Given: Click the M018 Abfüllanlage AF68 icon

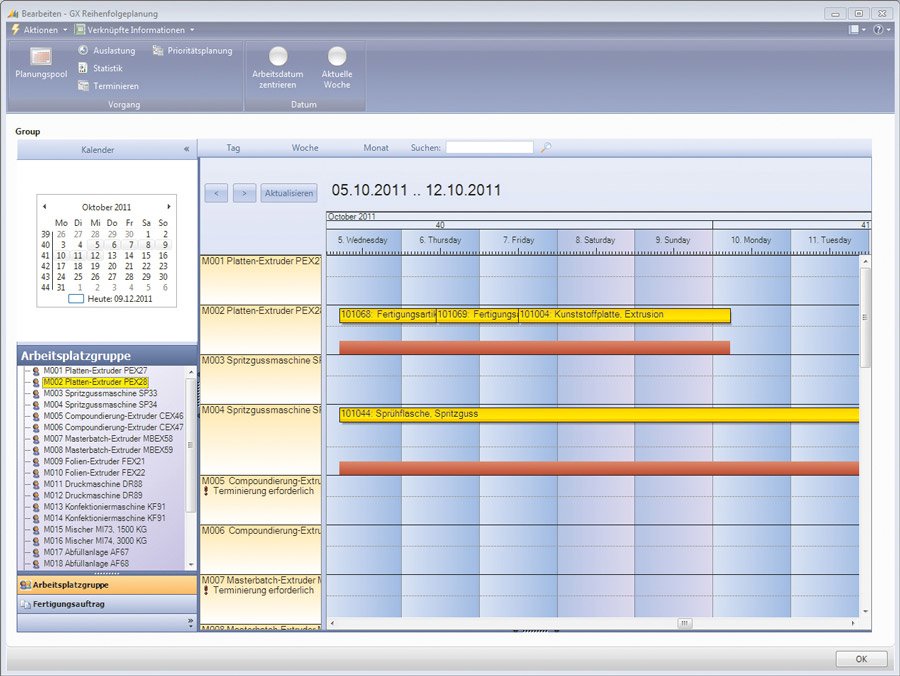Looking at the screenshot, I should [x=36, y=564].
